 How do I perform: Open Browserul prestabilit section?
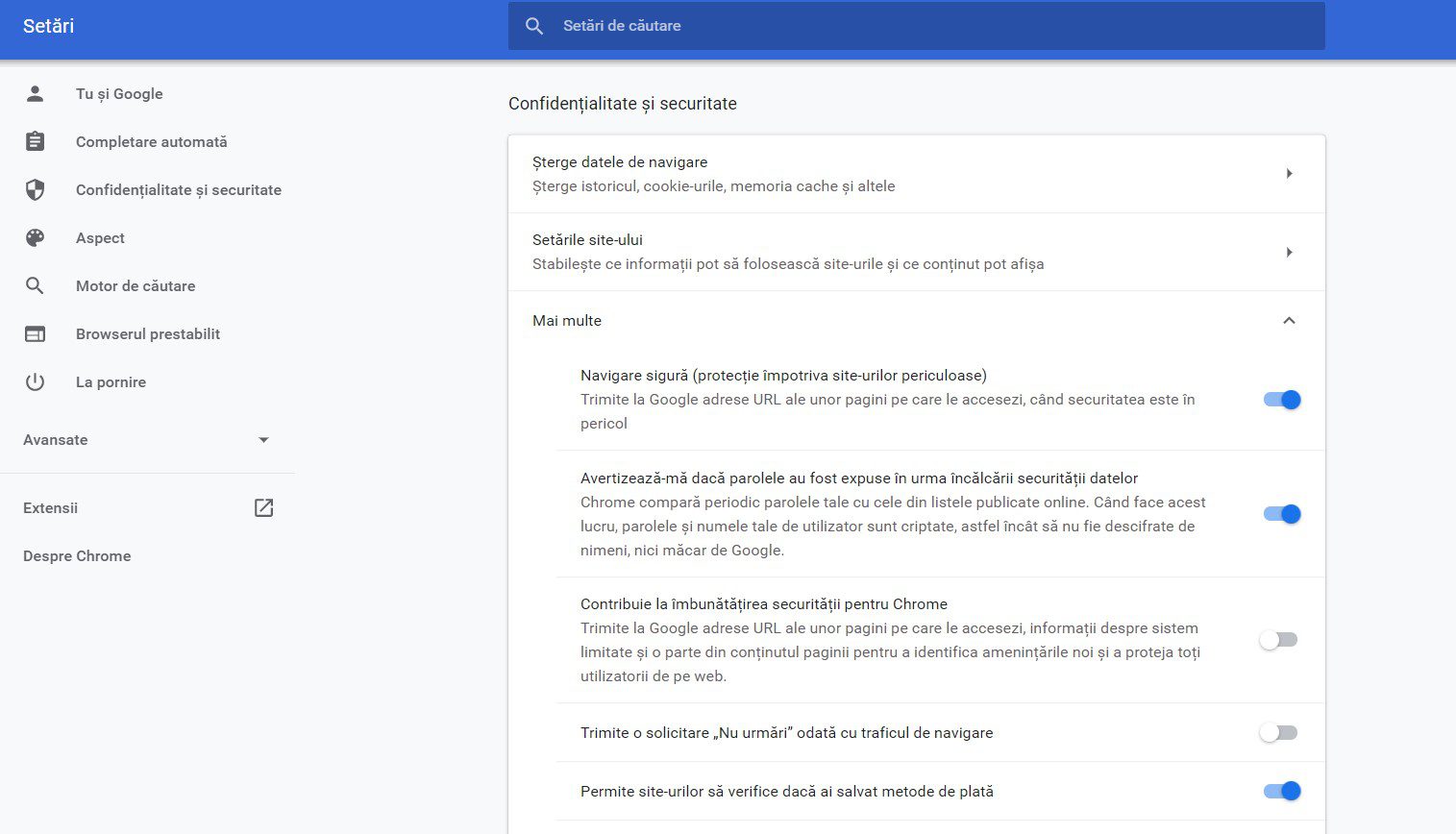pos(148,333)
